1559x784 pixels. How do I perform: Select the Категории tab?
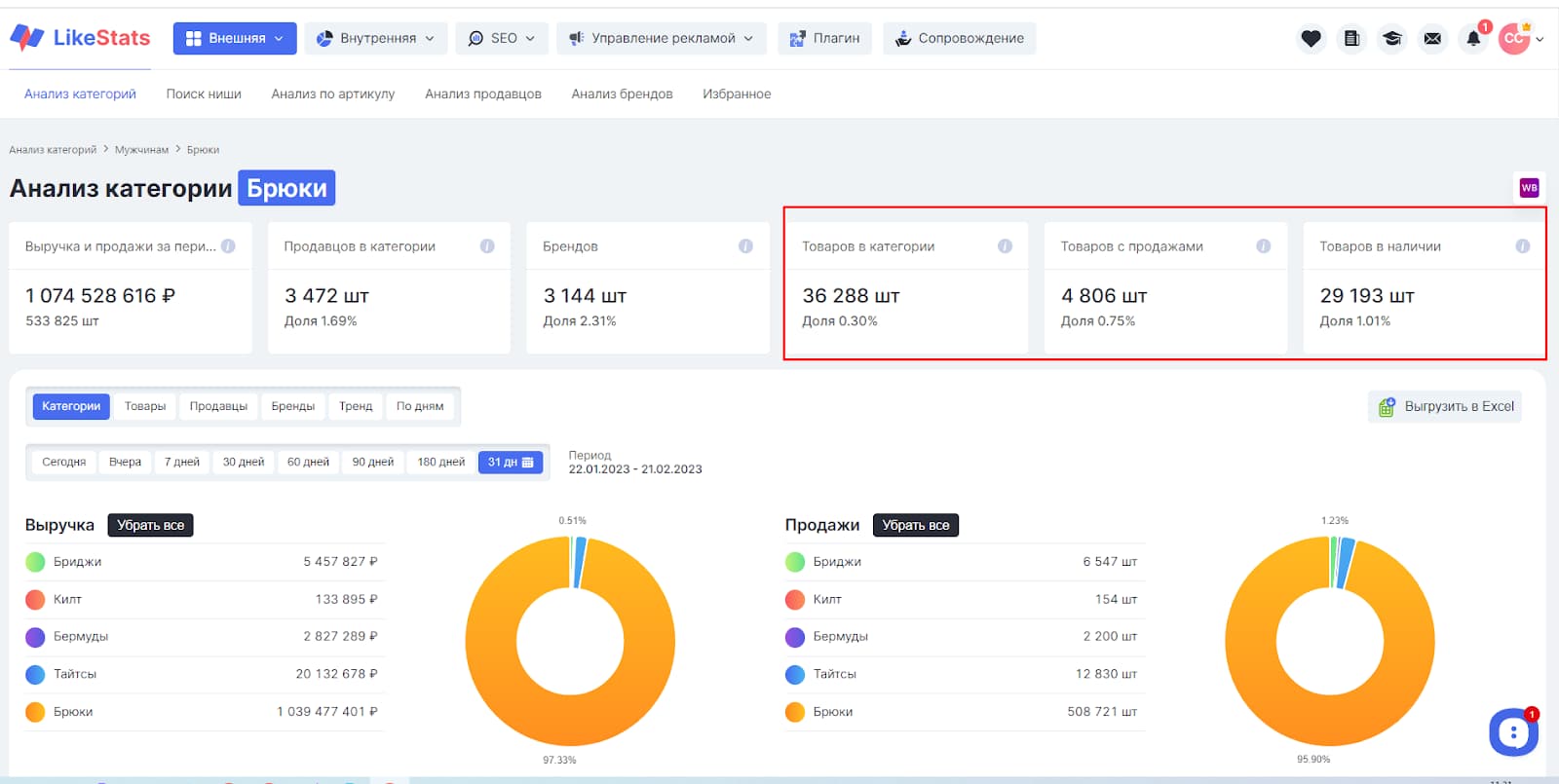[71, 406]
